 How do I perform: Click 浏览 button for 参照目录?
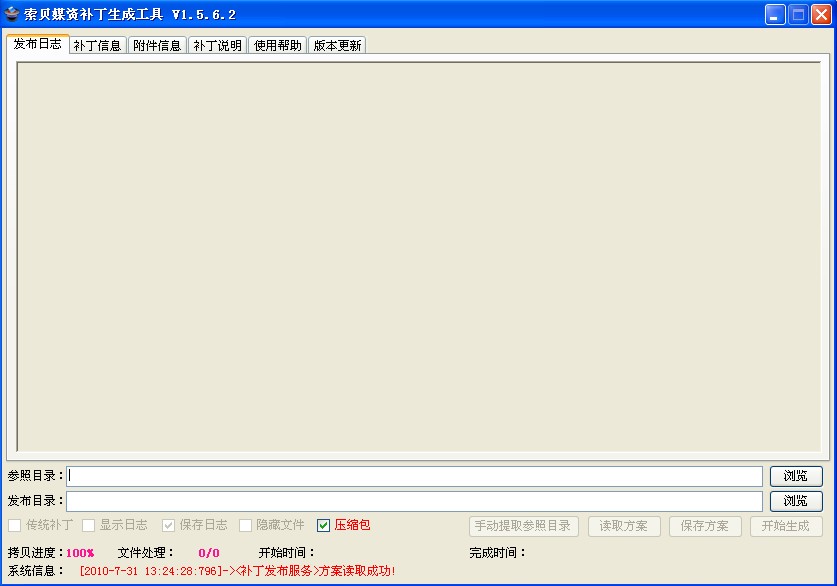pyautogui.click(x=796, y=476)
